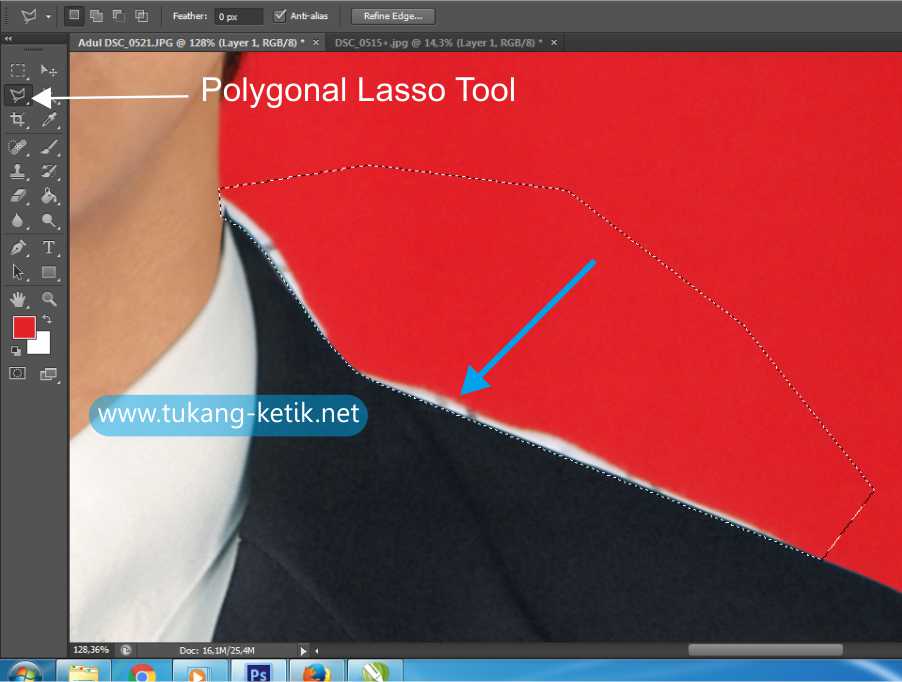902x682 pixels.
Task: Toggle Quick Mask mode
Action: pyautogui.click(x=17, y=373)
